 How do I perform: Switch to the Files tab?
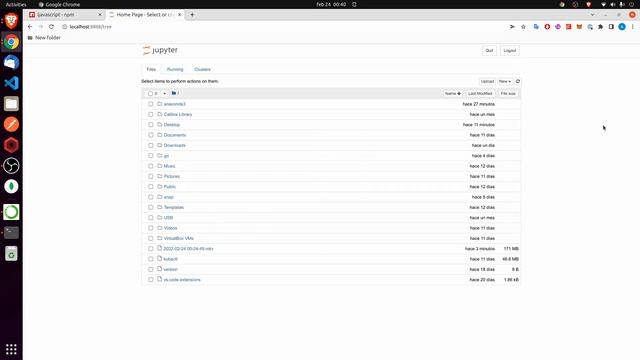[151, 69]
